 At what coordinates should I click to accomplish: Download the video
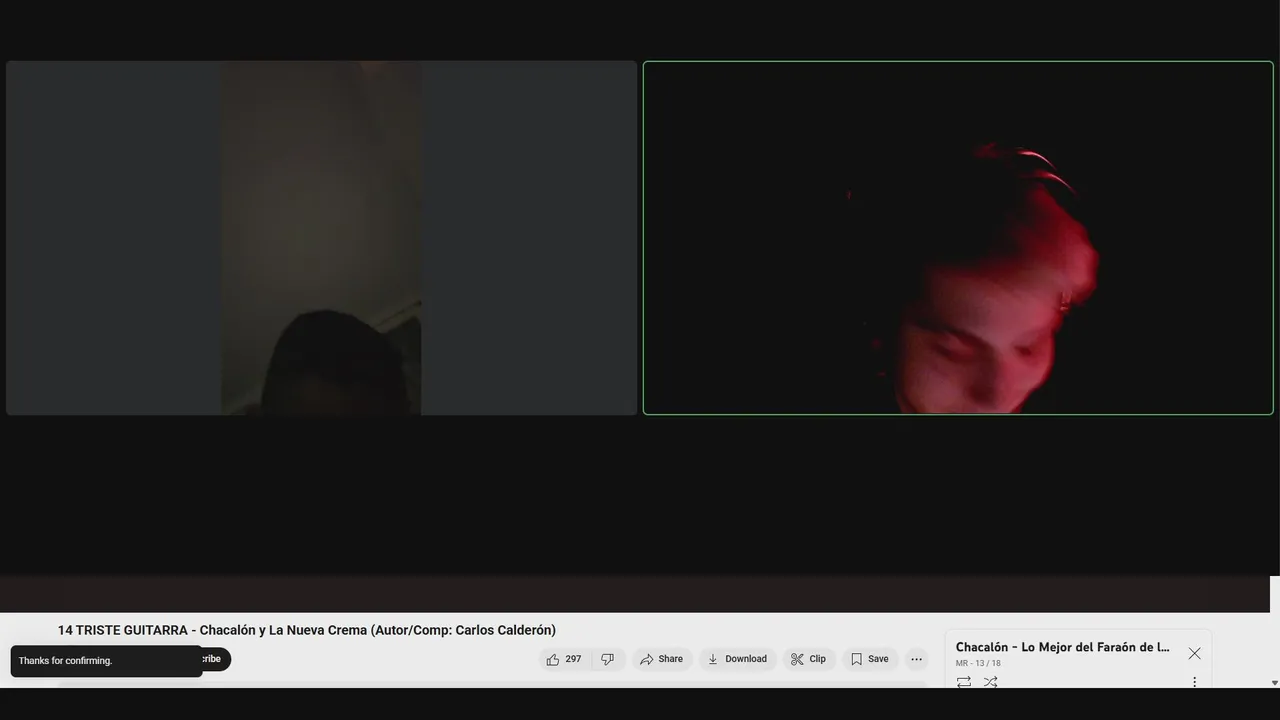pyautogui.click(x=737, y=659)
